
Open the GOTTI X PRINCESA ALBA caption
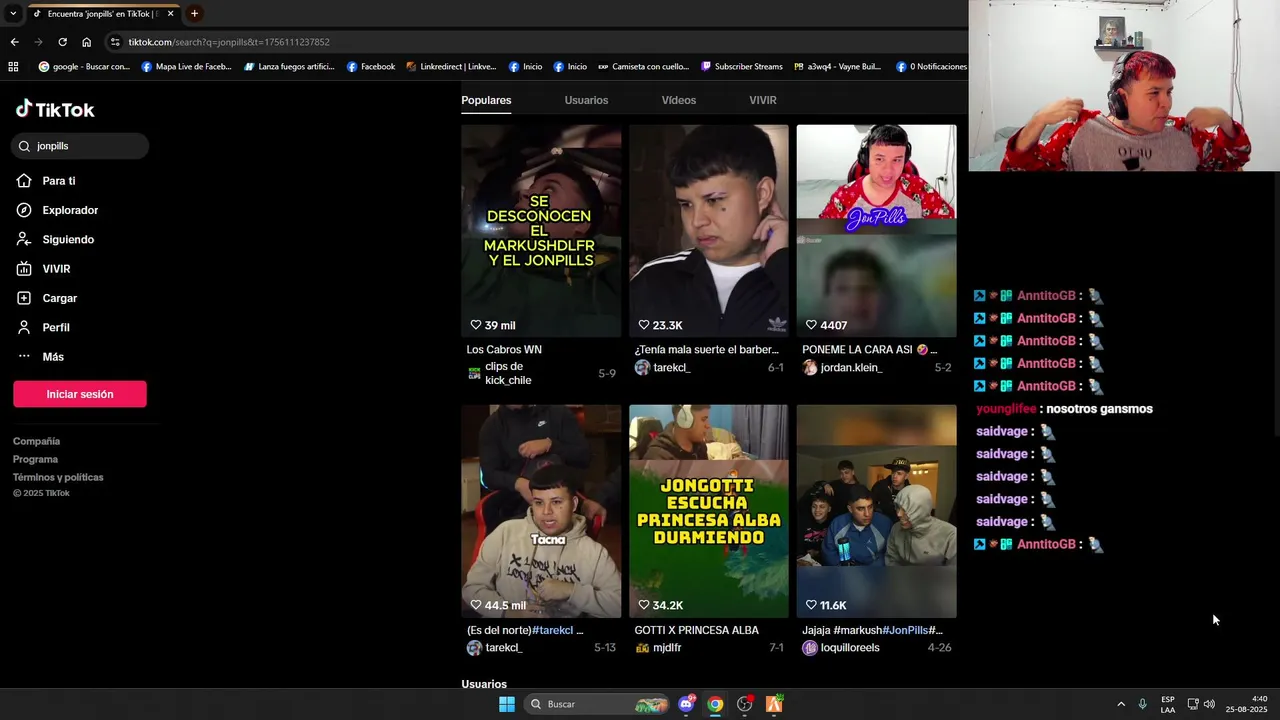coord(697,630)
